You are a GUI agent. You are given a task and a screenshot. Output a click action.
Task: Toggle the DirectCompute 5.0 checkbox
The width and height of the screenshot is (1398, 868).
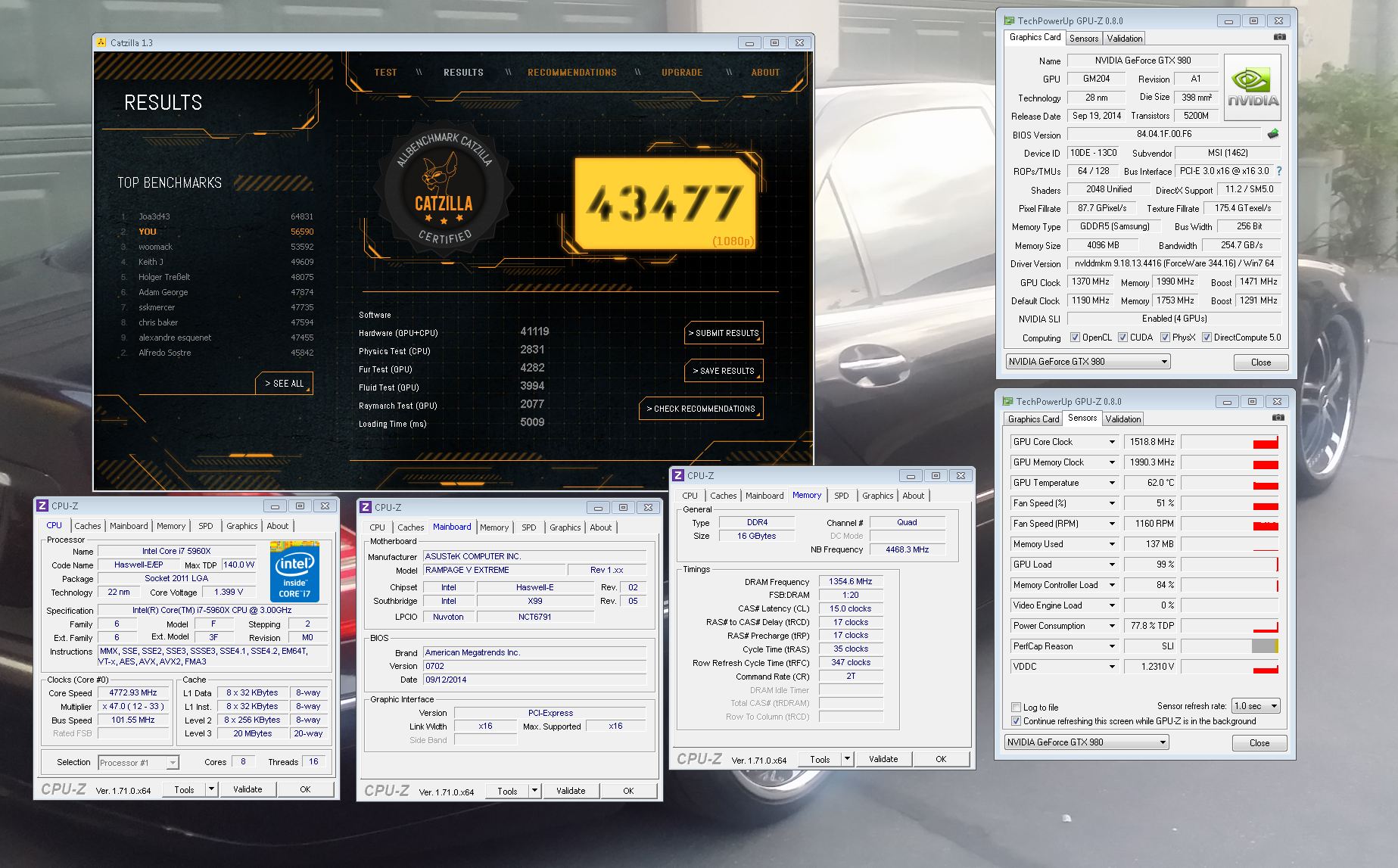pos(1207,338)
